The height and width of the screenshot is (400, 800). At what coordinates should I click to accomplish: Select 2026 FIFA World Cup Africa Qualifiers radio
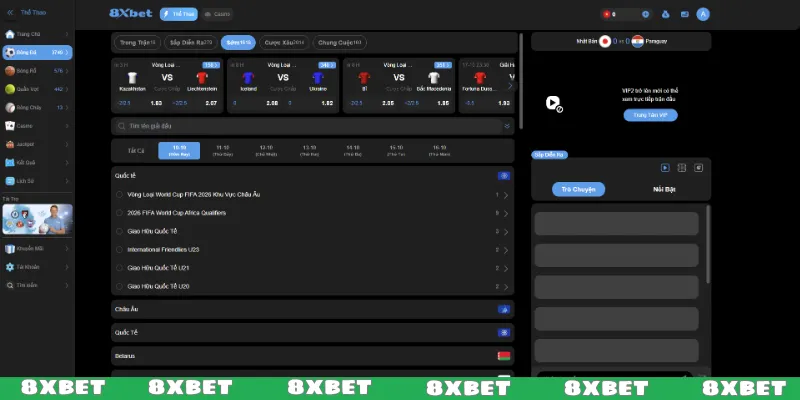121,212
